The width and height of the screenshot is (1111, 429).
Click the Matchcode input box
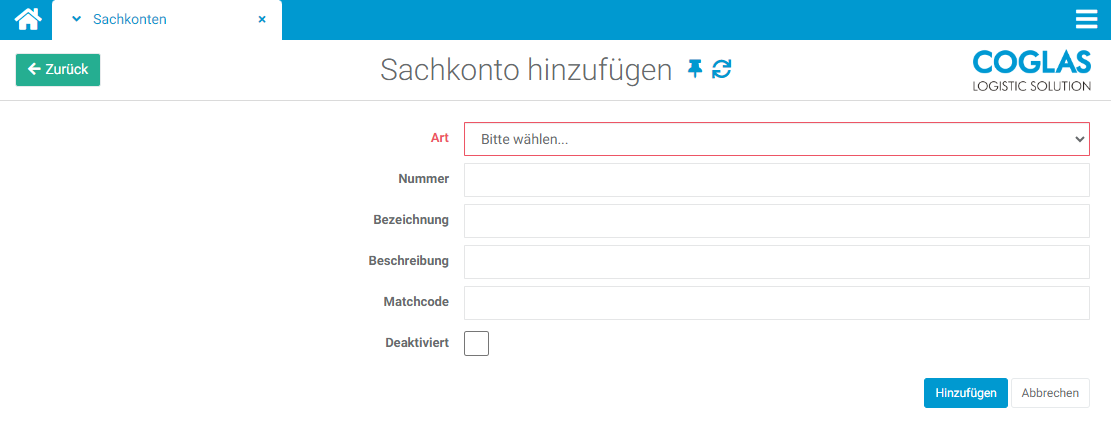coord(776,303)
